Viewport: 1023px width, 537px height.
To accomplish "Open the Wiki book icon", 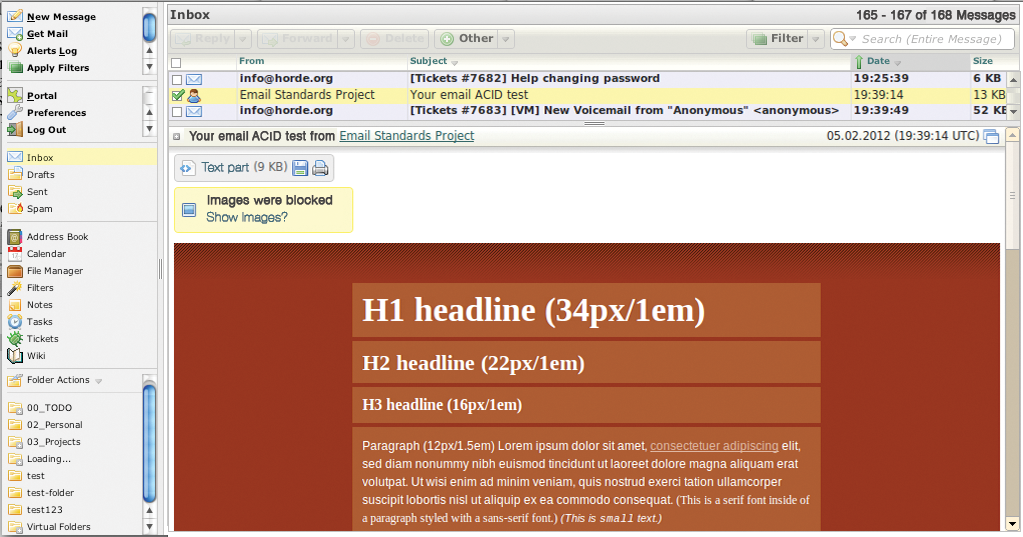I will click(15, 355).
